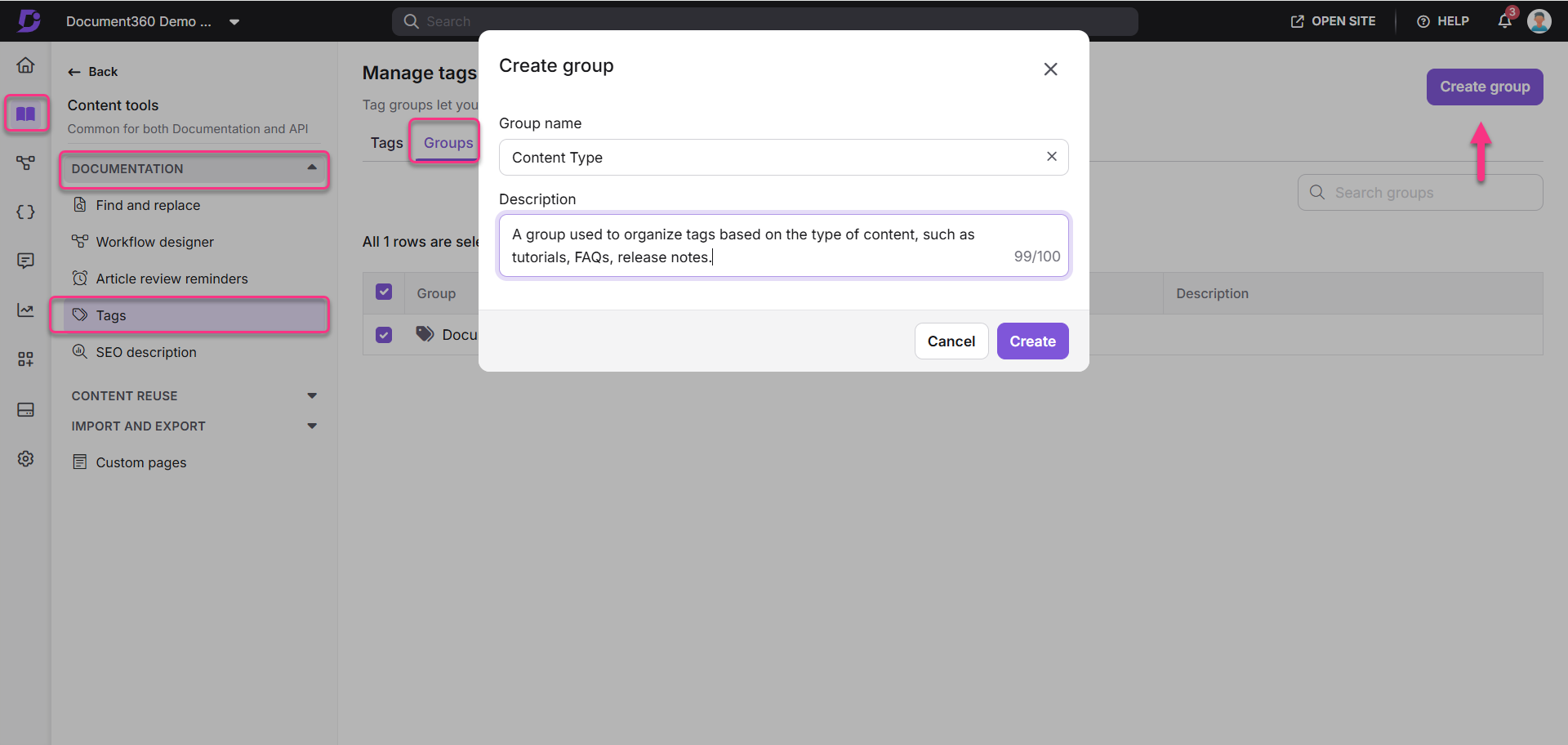Open the Analytics chart icon in sidebar

(26, 310)
